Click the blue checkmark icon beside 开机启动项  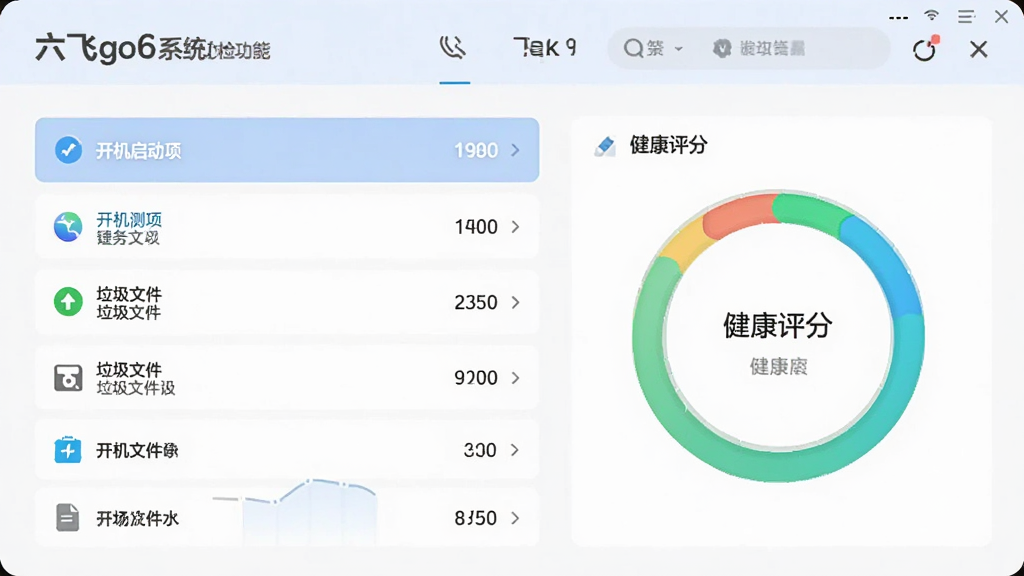[x=68, y=150]
